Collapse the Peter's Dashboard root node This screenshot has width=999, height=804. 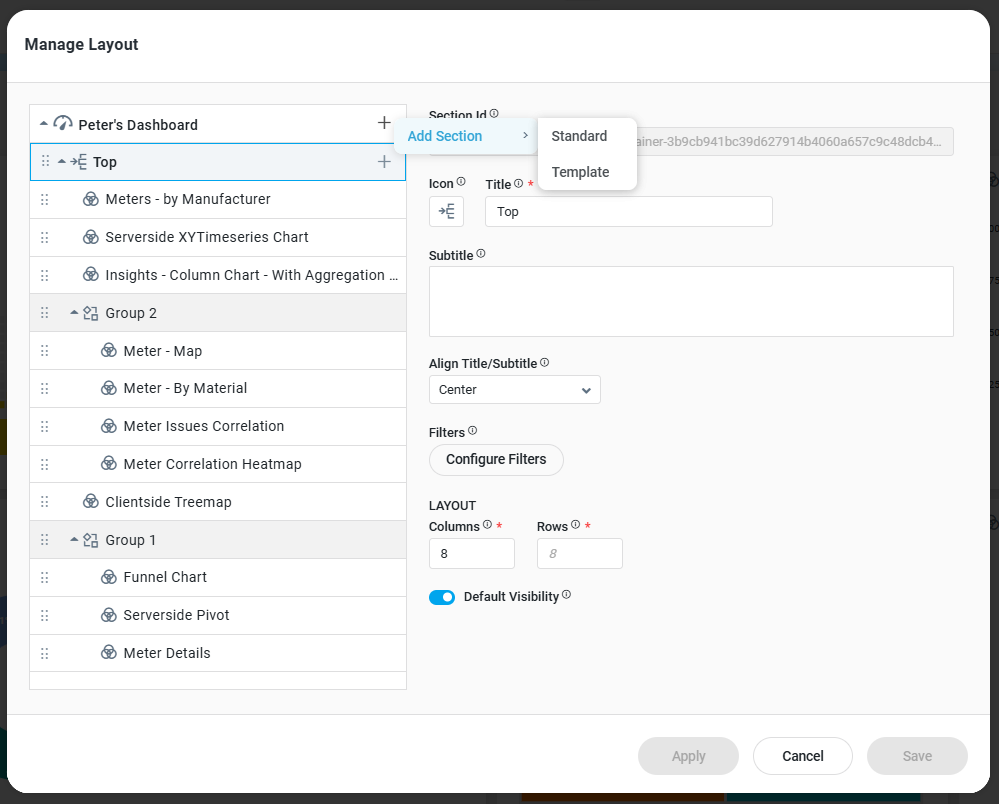click(x=44, y=124)
